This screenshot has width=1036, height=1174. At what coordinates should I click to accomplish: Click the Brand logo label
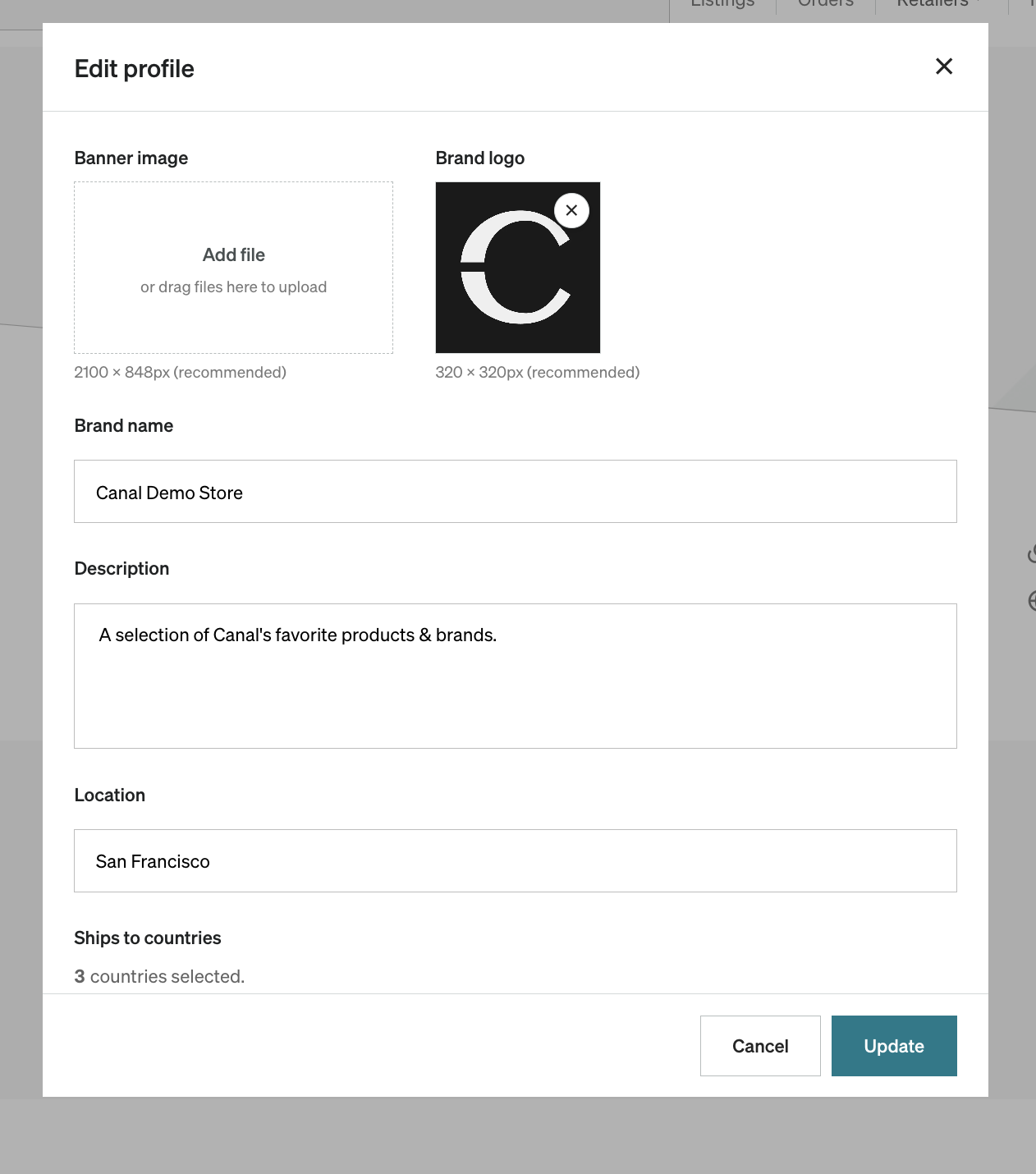(x=480, y=158)
